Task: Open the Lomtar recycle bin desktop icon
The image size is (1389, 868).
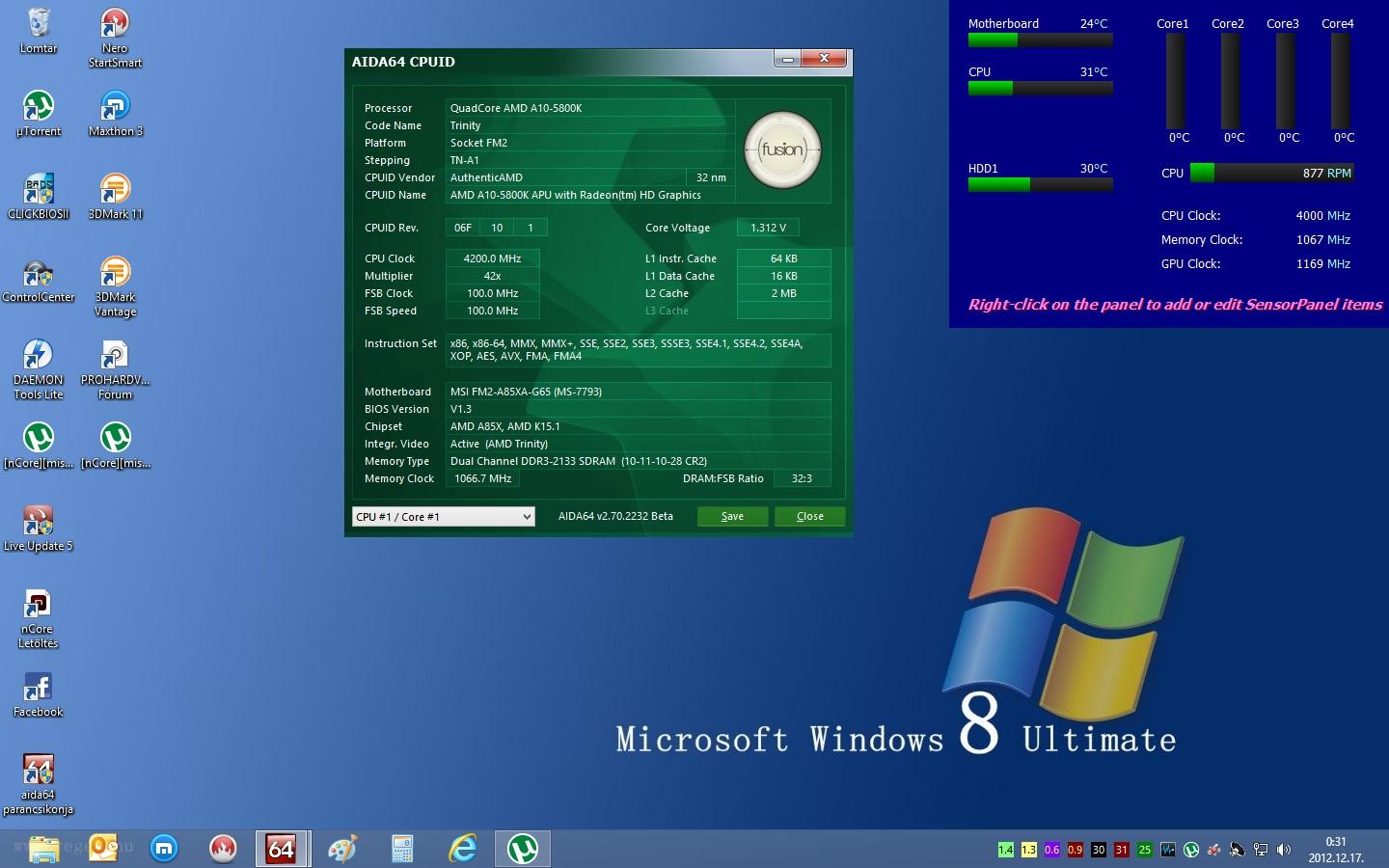Action: tap(39, 31)
